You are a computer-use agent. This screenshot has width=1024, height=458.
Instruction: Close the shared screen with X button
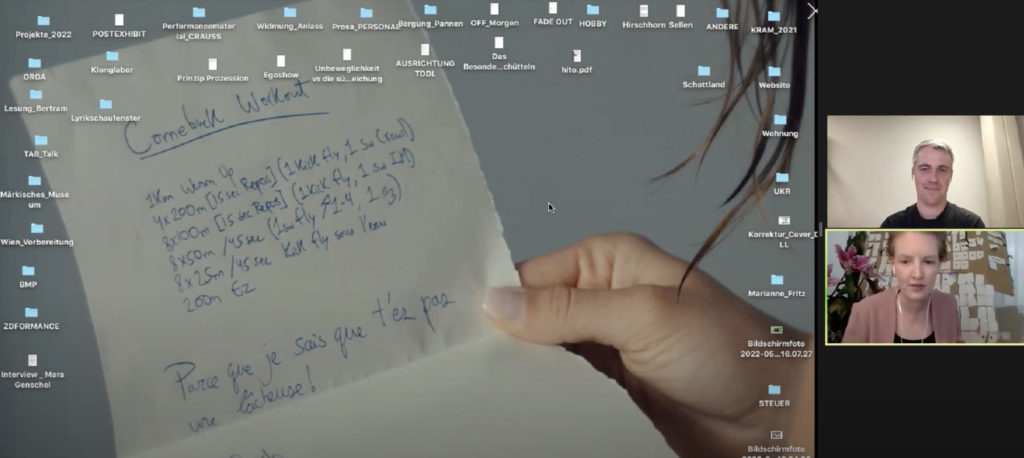(x=812, y=10)
